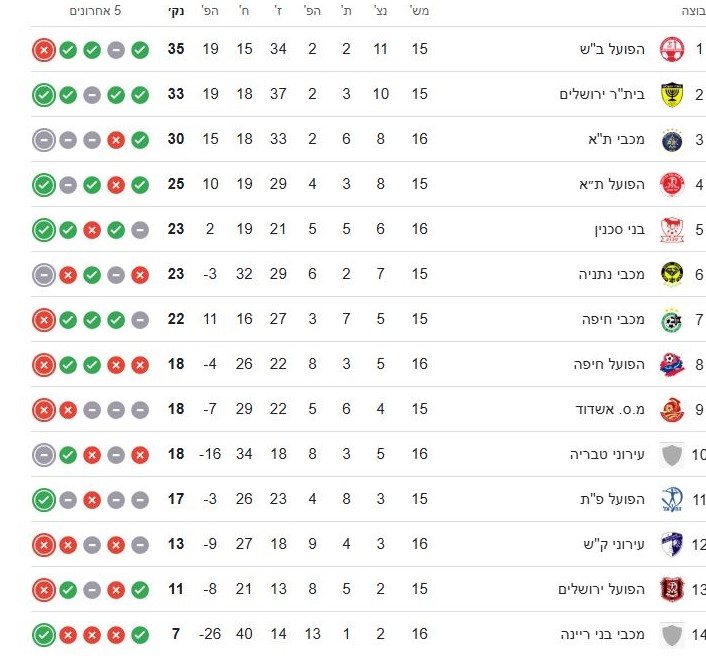Click the grey draw icon in Beitar Jerusalem's row
The image size is (706, 659).
click(91, 94)
